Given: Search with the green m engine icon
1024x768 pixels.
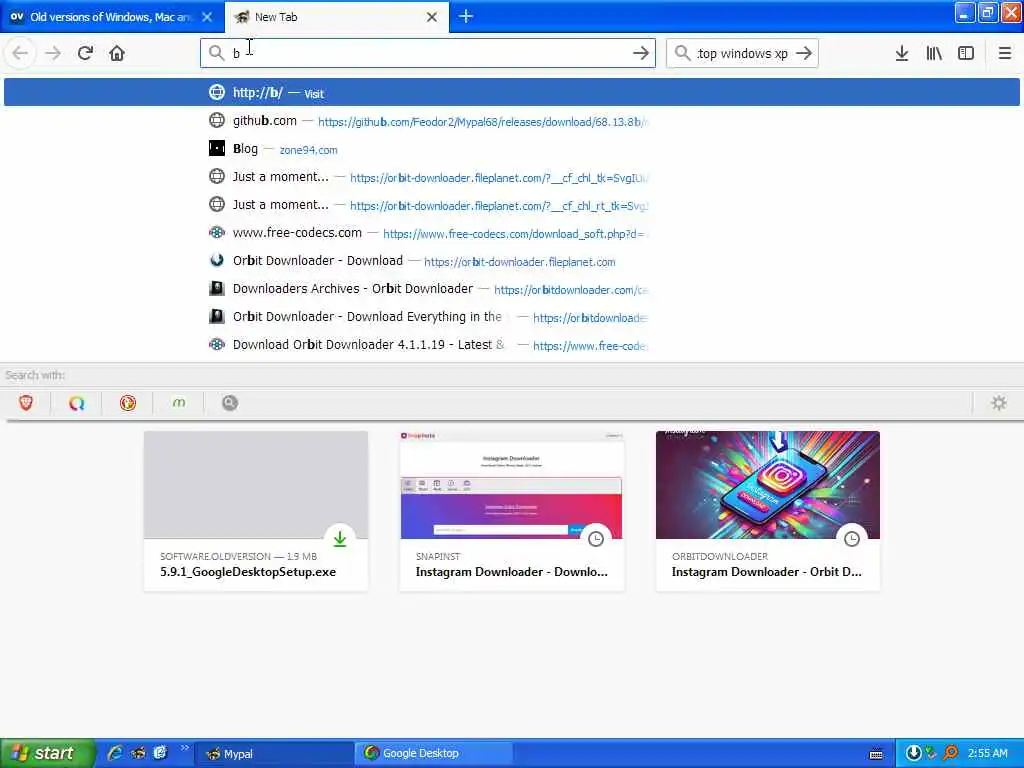Looking at the screenshot, I should [179, 403].
